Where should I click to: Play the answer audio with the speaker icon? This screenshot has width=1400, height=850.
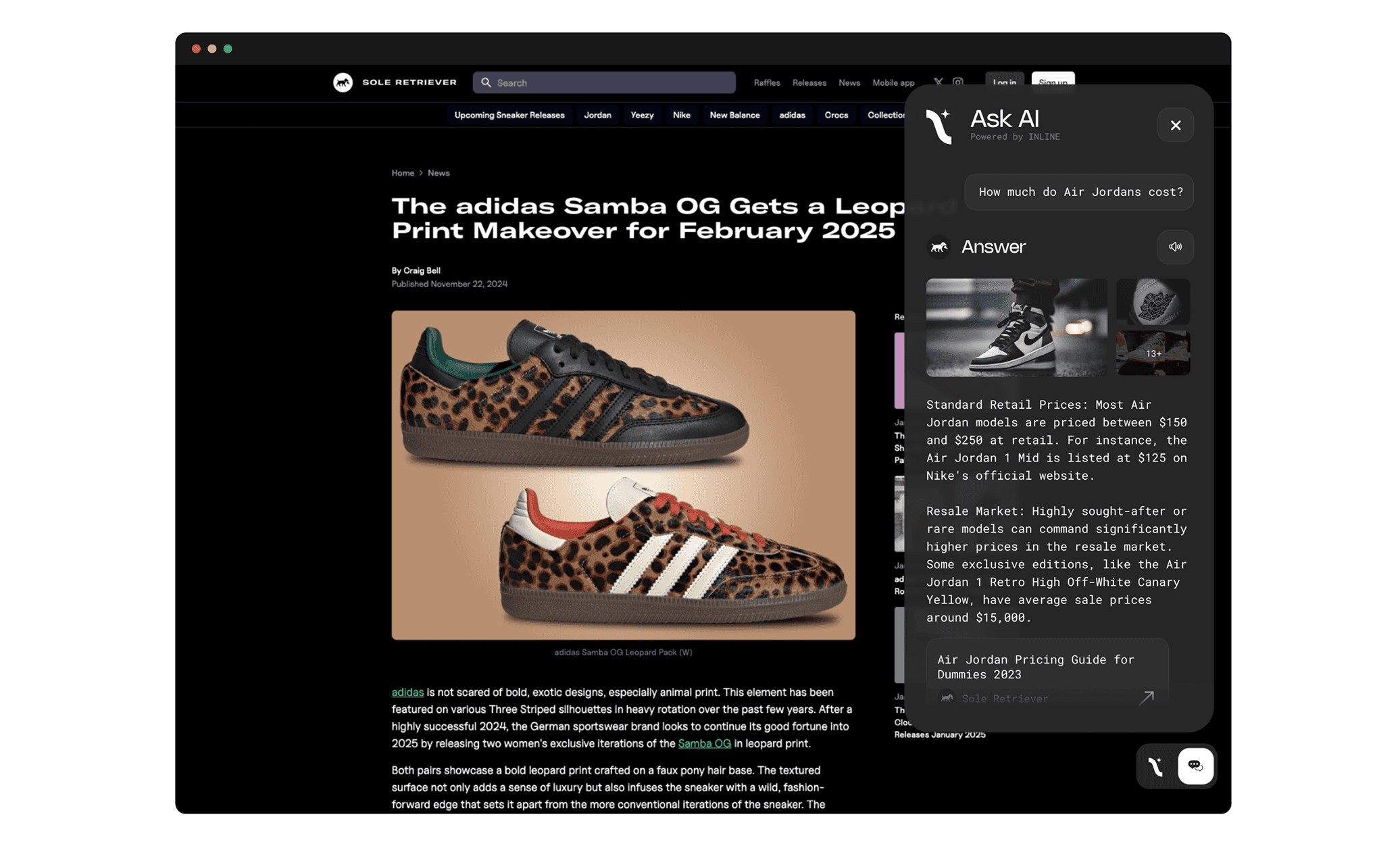[x=1176, y=247]
